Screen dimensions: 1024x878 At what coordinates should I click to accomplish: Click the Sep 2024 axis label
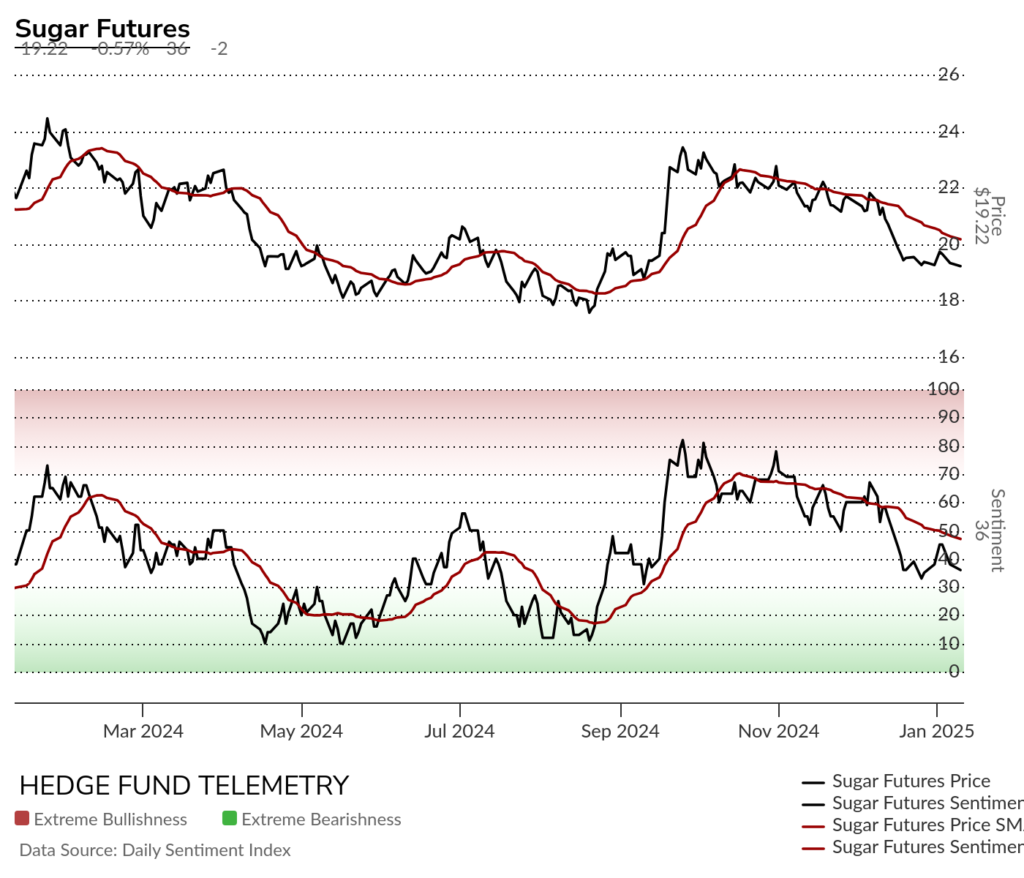click(x=620, y=731)
